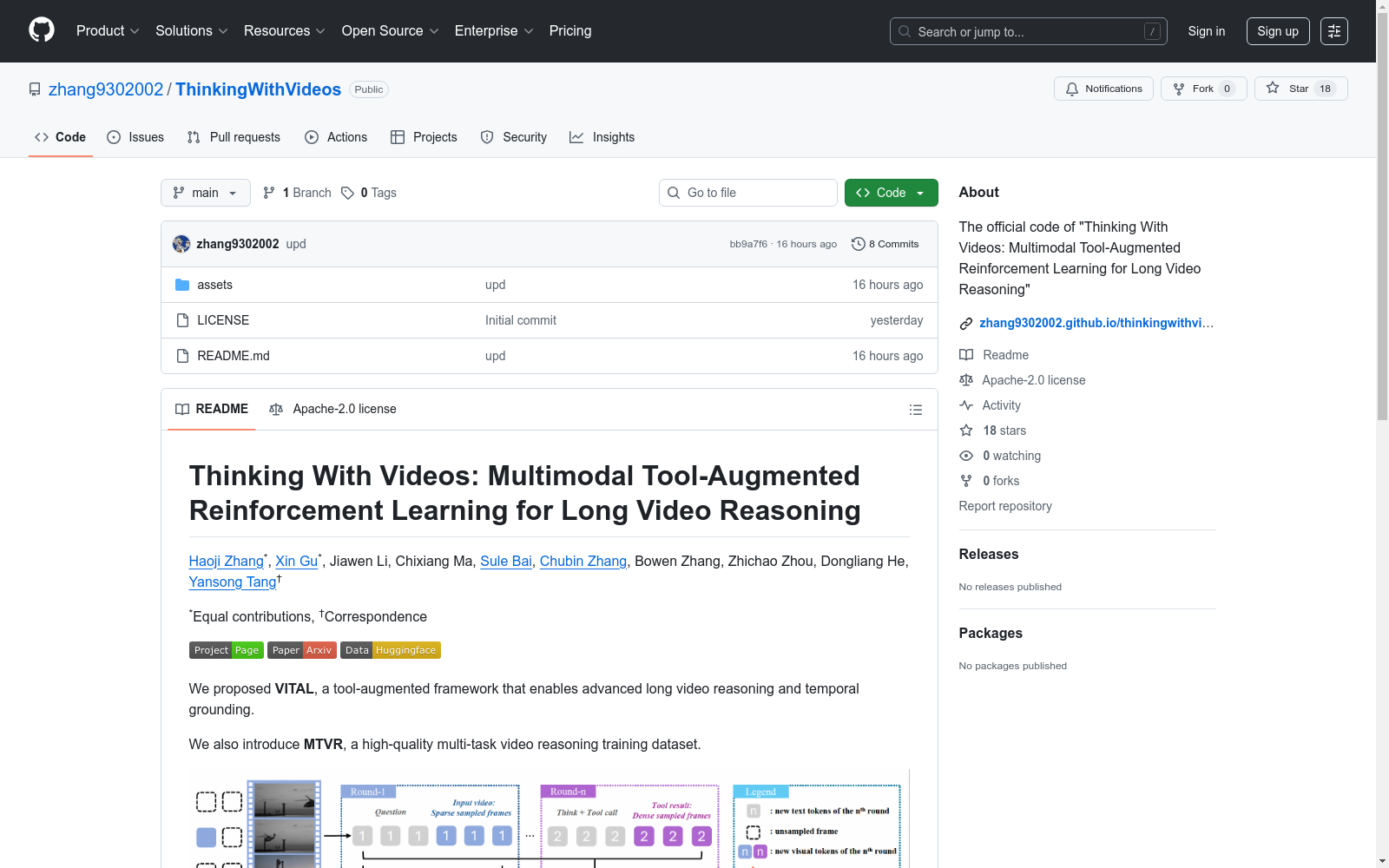Viewport: 1389px width, 868px height.
Task: Open the main branch selector dropdown
Action: click(206, 193)
